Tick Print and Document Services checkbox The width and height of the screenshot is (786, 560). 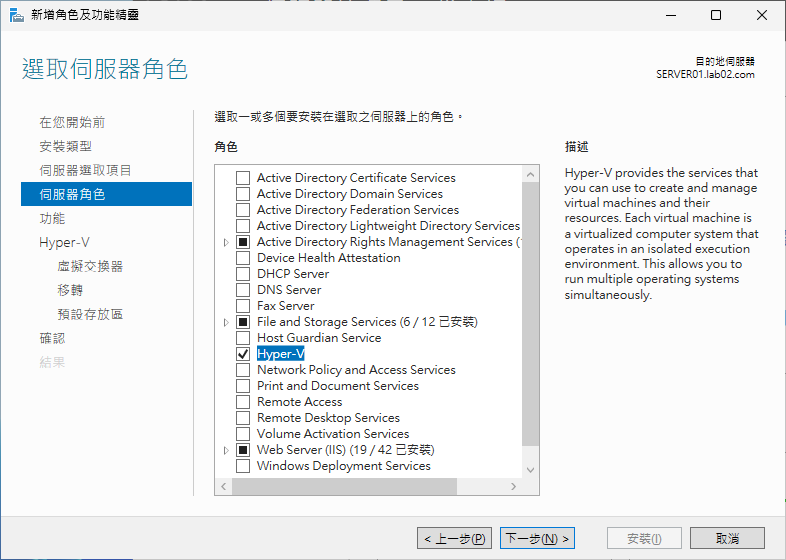click(243, 386)
